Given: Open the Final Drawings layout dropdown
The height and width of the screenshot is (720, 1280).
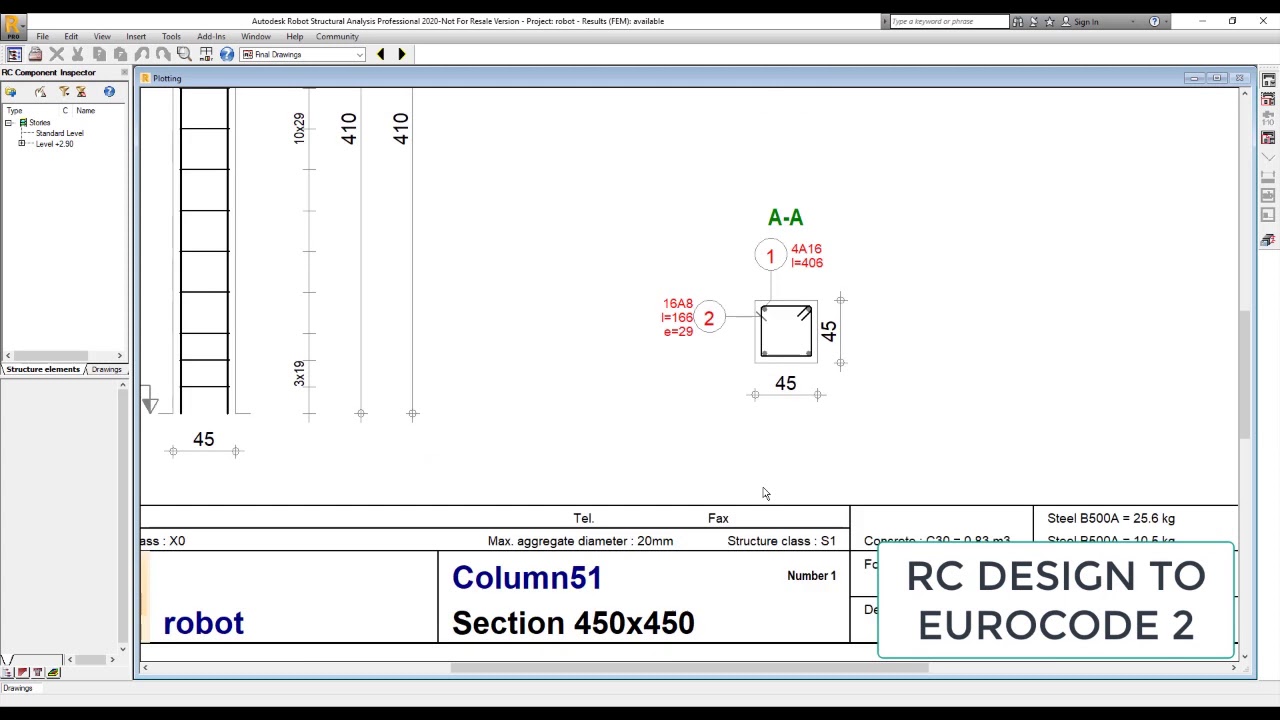Looking at the screenshot, I should 302,54.
